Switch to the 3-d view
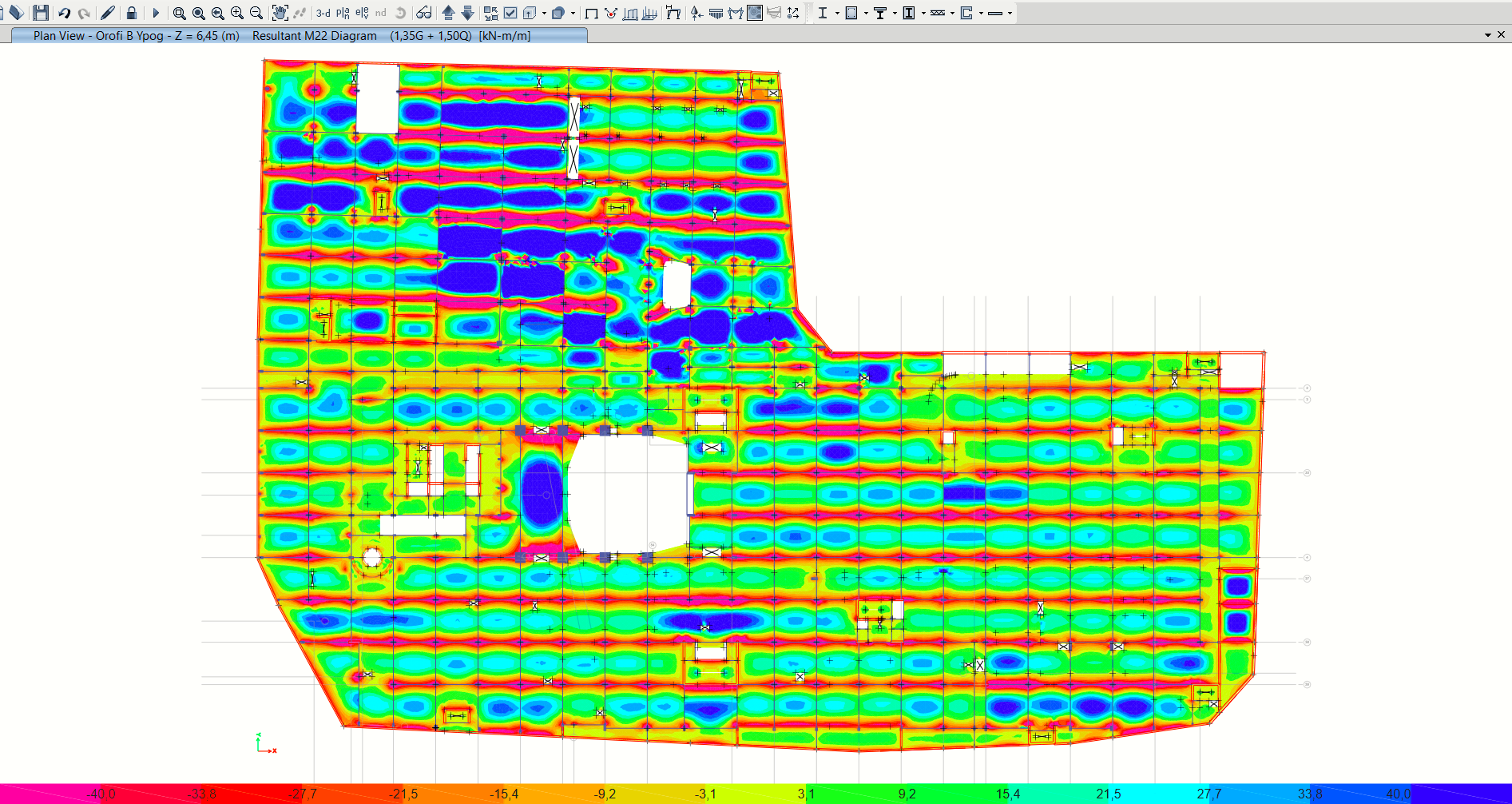The width and height of the screenshot is (1512, 804). coord(323,13)
